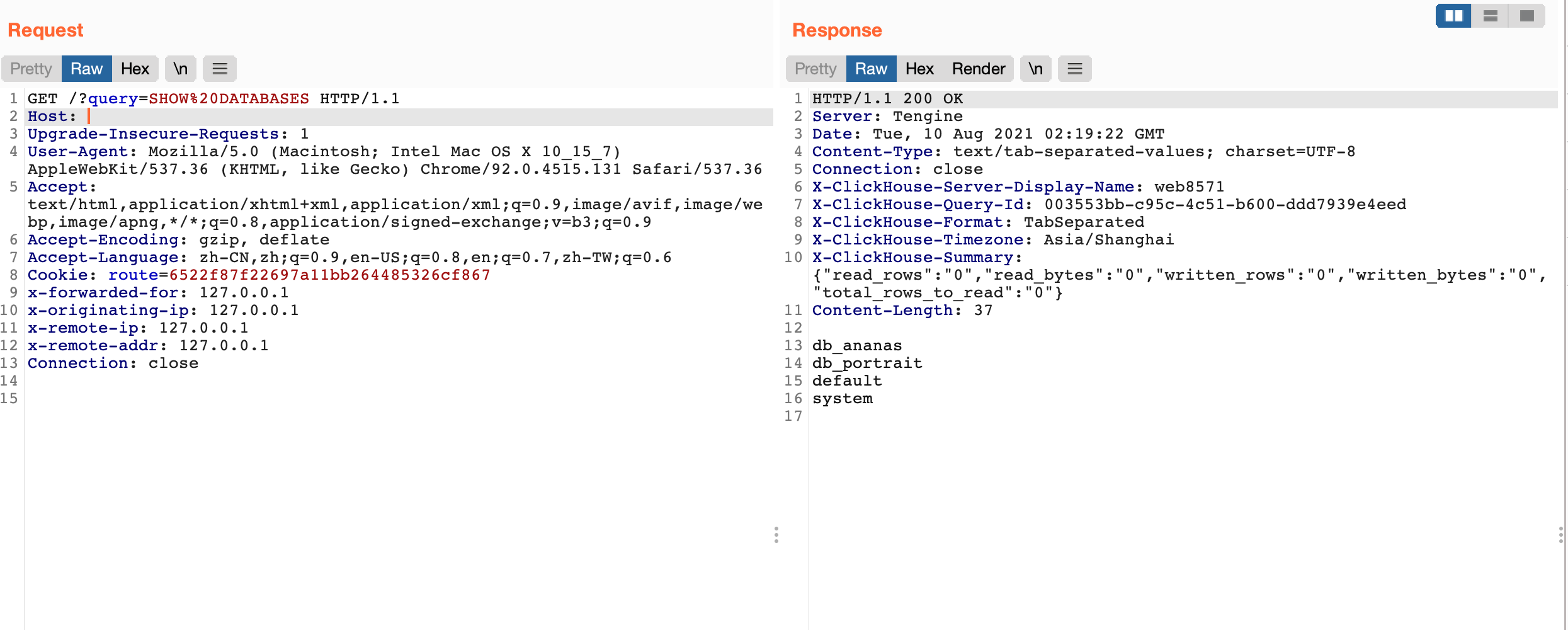Open the Response panel hamburger options menu
The image size is (1568, 630).
point(1074,69)
